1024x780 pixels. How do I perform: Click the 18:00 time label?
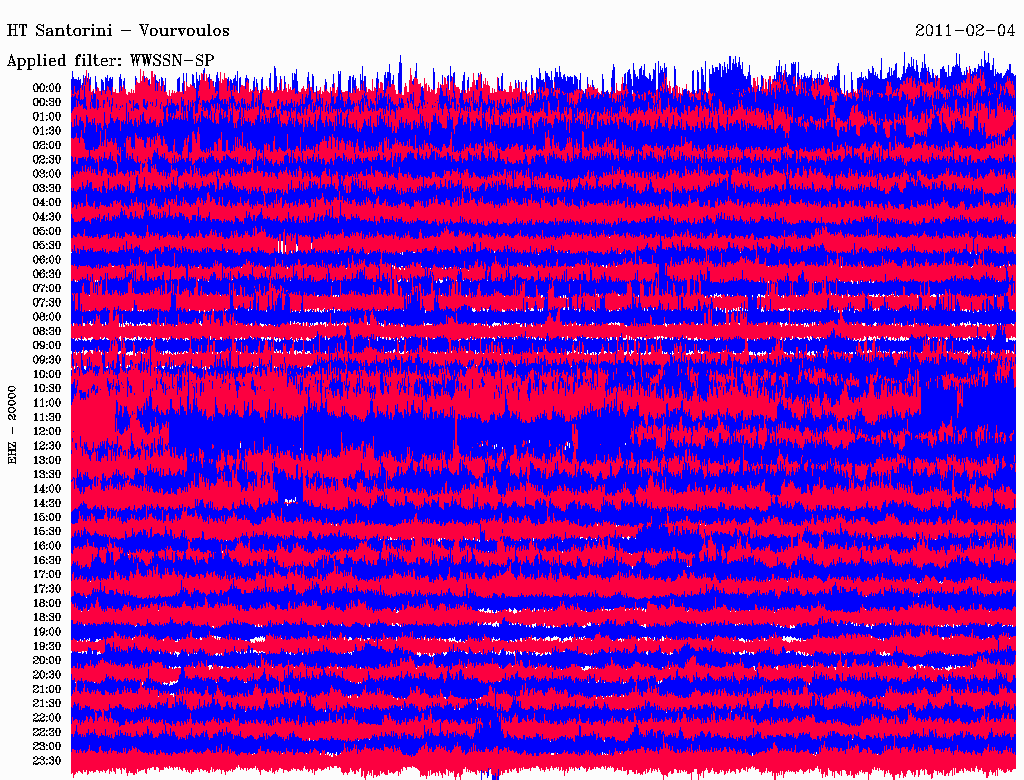click(47, 603)
